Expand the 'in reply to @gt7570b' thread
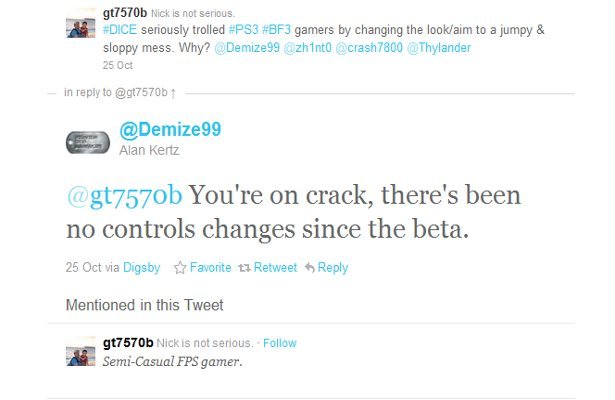This screenshot has width=615, height=400. [120, 93]
